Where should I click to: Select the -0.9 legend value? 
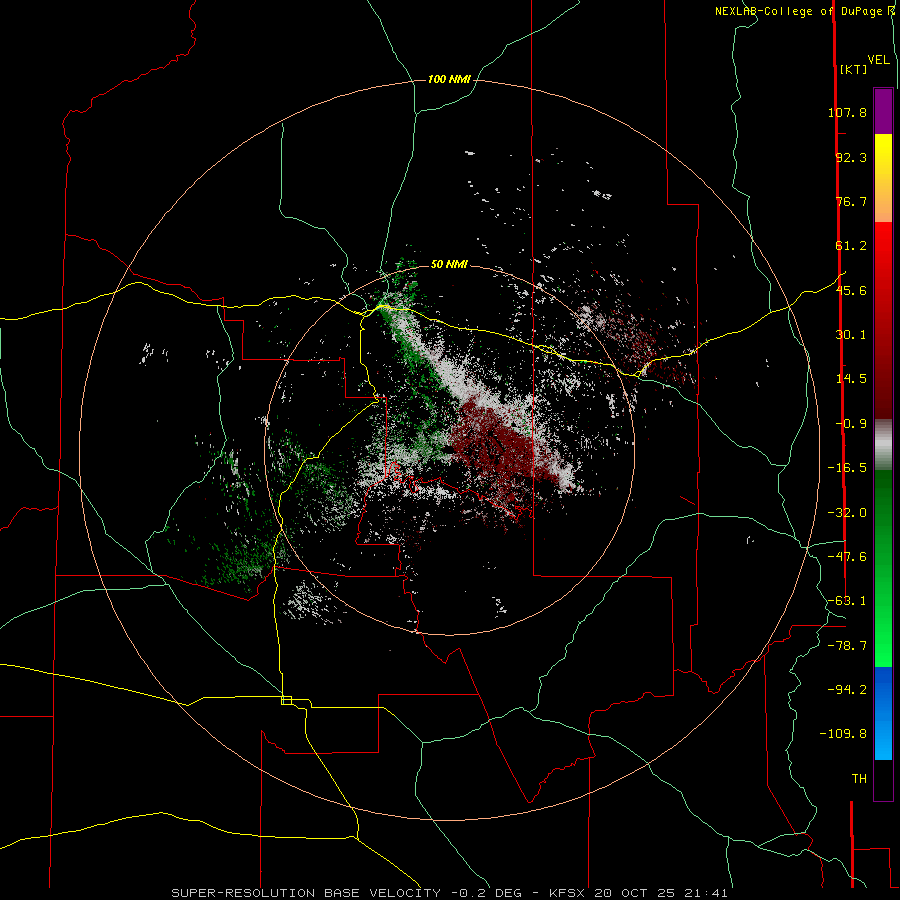coord(851,424)
